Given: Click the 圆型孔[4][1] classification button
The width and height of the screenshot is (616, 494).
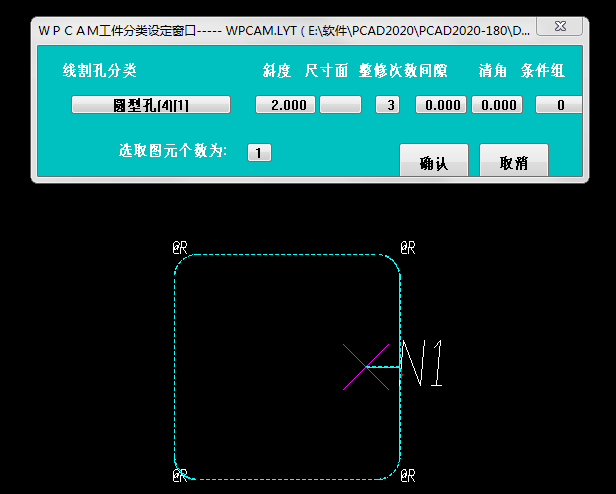Looking at the screenshot, I should point(151,105).
